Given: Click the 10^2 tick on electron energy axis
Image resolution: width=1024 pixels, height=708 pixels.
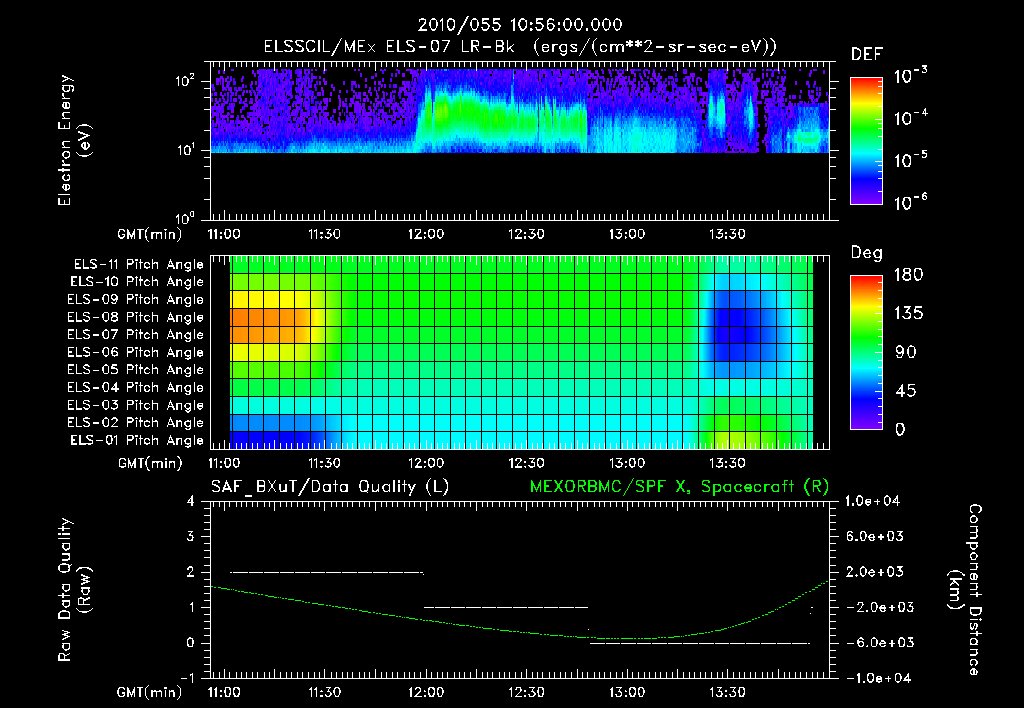Looking at the screenshot, I should pos(185,82).
